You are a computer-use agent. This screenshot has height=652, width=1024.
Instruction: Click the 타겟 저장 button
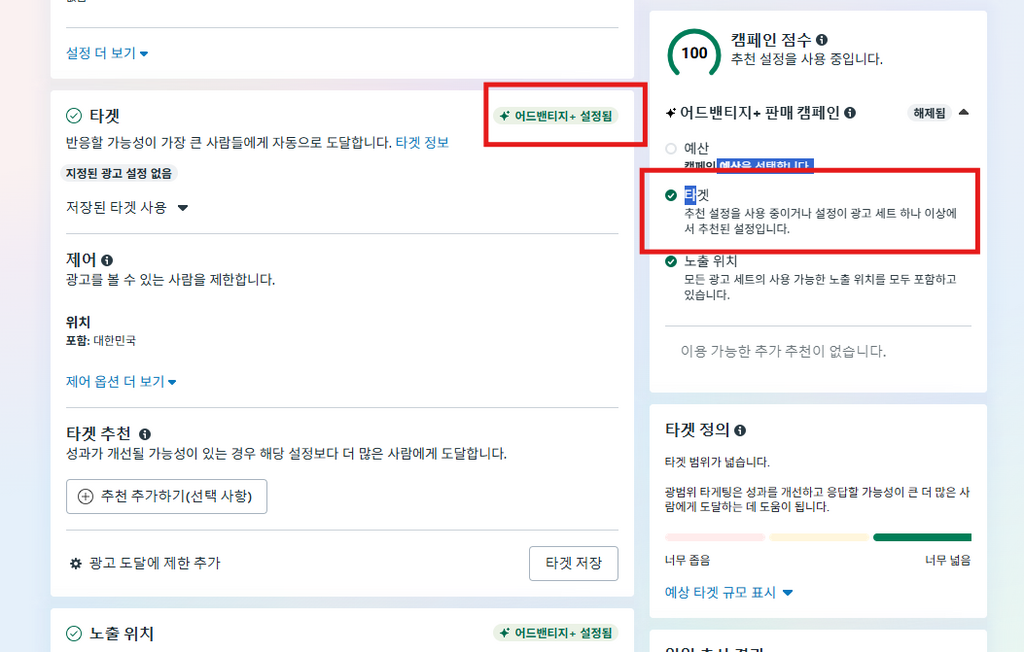[573, 563]
